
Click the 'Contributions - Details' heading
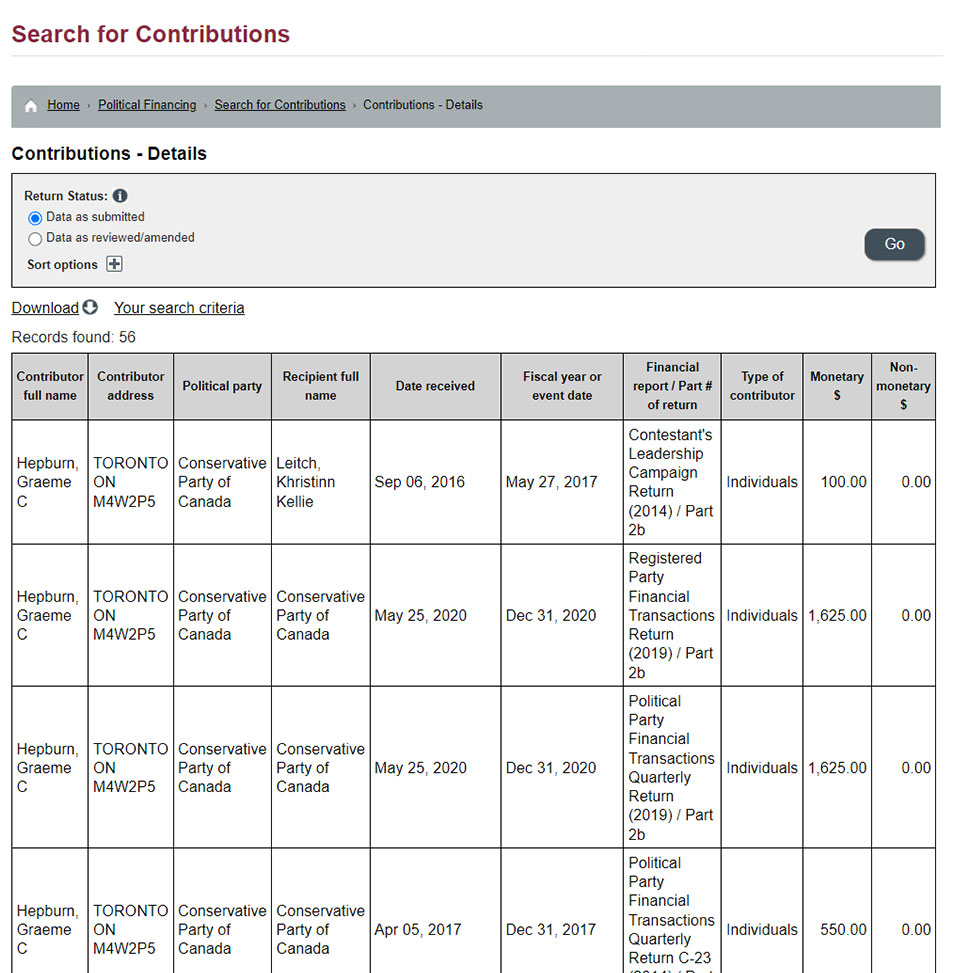click(109, 153)
